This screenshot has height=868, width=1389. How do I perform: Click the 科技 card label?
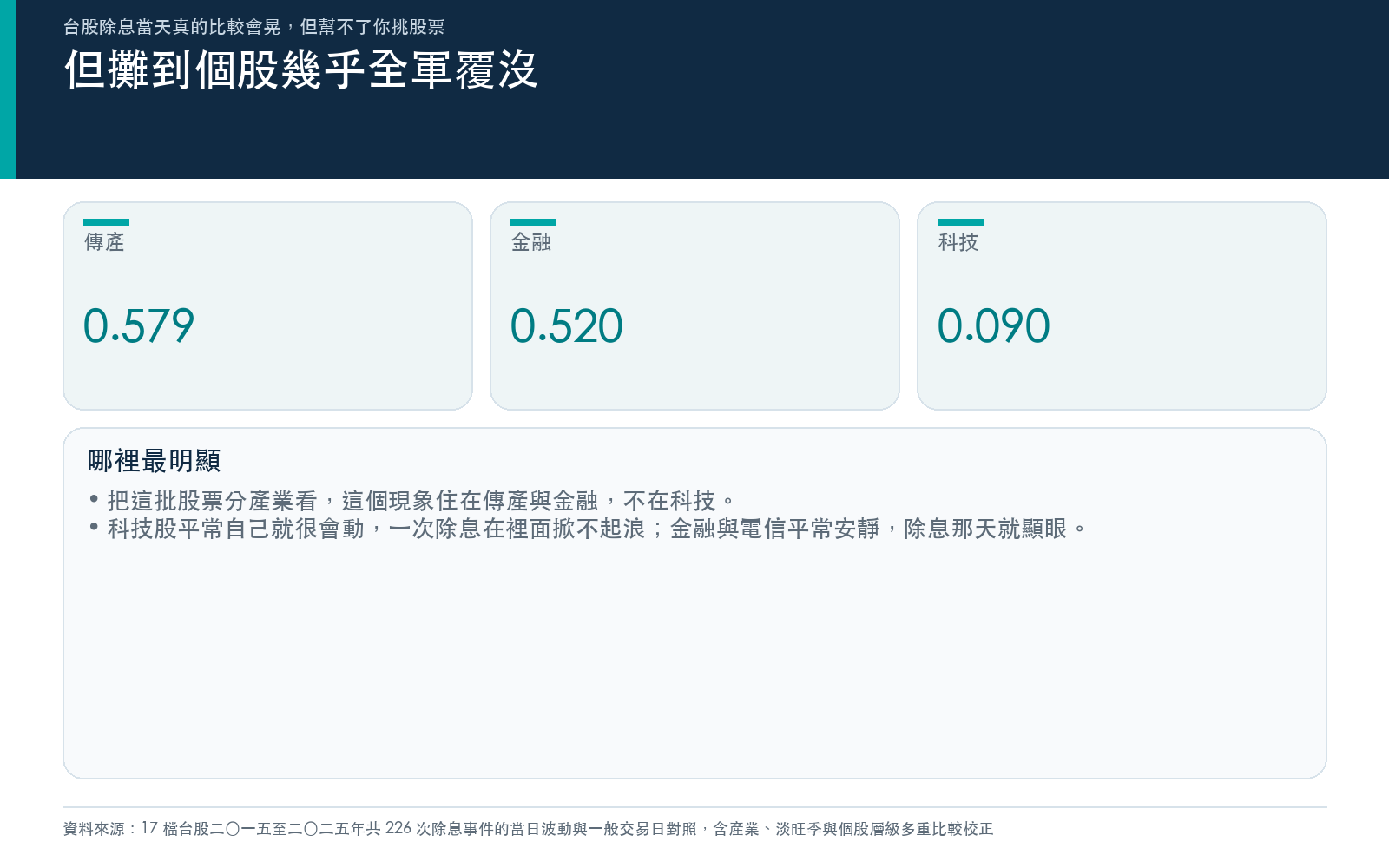[x=958, y=242]
